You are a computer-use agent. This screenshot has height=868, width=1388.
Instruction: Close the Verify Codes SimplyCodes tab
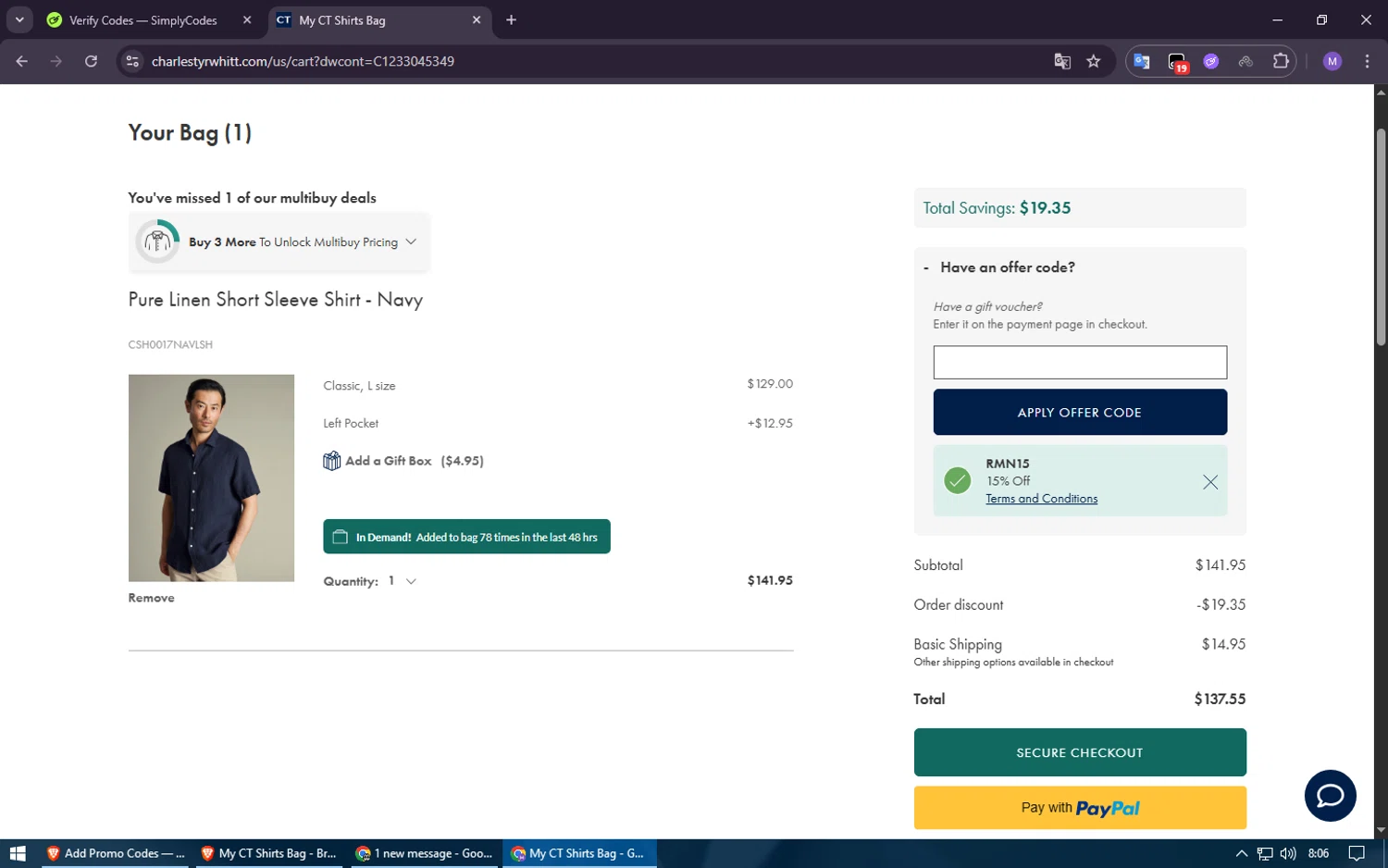coord(247,19)
